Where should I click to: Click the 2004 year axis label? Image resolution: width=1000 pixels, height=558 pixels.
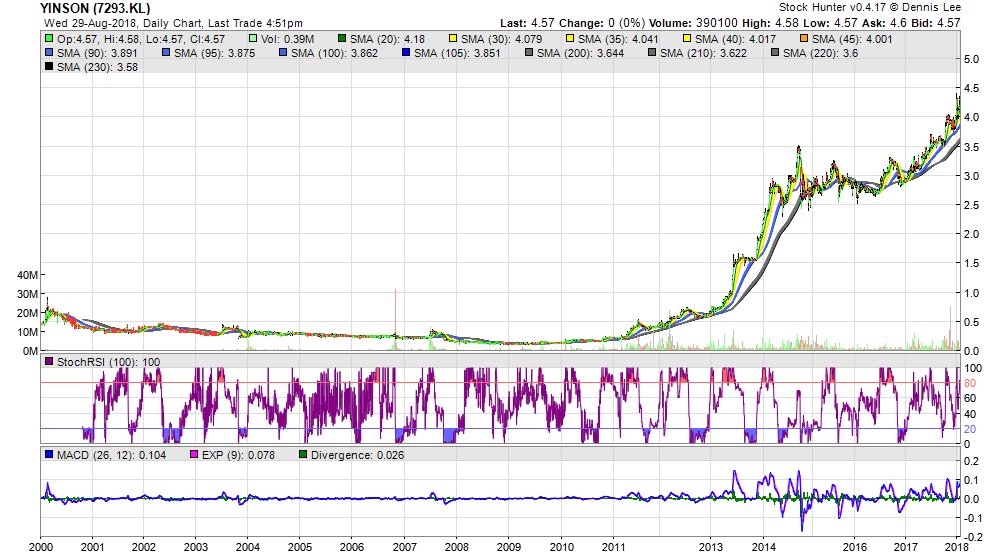click(247, 547)
